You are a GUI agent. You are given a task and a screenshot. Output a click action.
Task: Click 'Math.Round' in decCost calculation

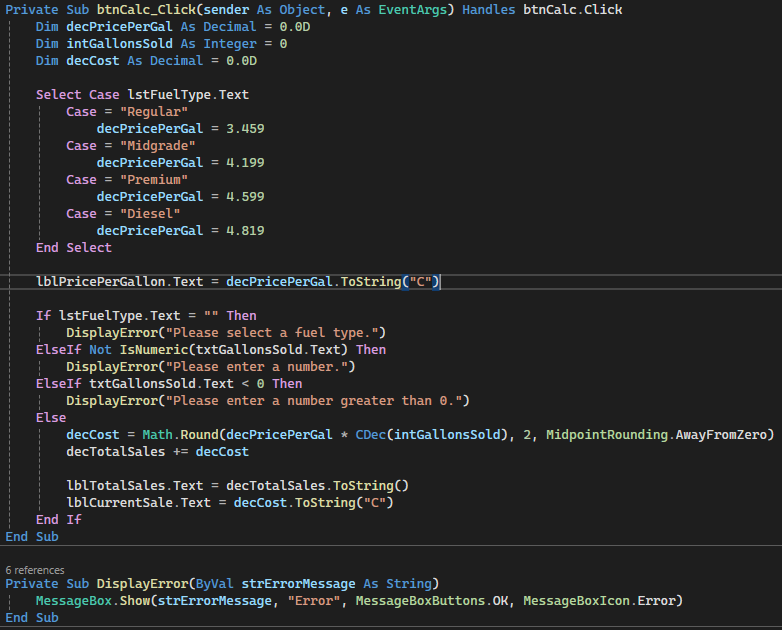[181, 434]
